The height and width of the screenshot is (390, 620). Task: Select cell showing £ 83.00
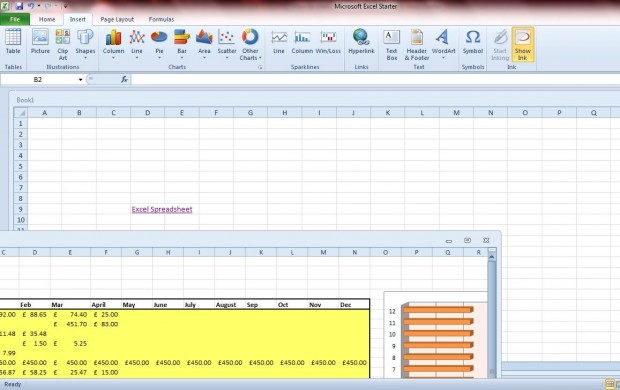pyautogui.click(x=106, y=324)
